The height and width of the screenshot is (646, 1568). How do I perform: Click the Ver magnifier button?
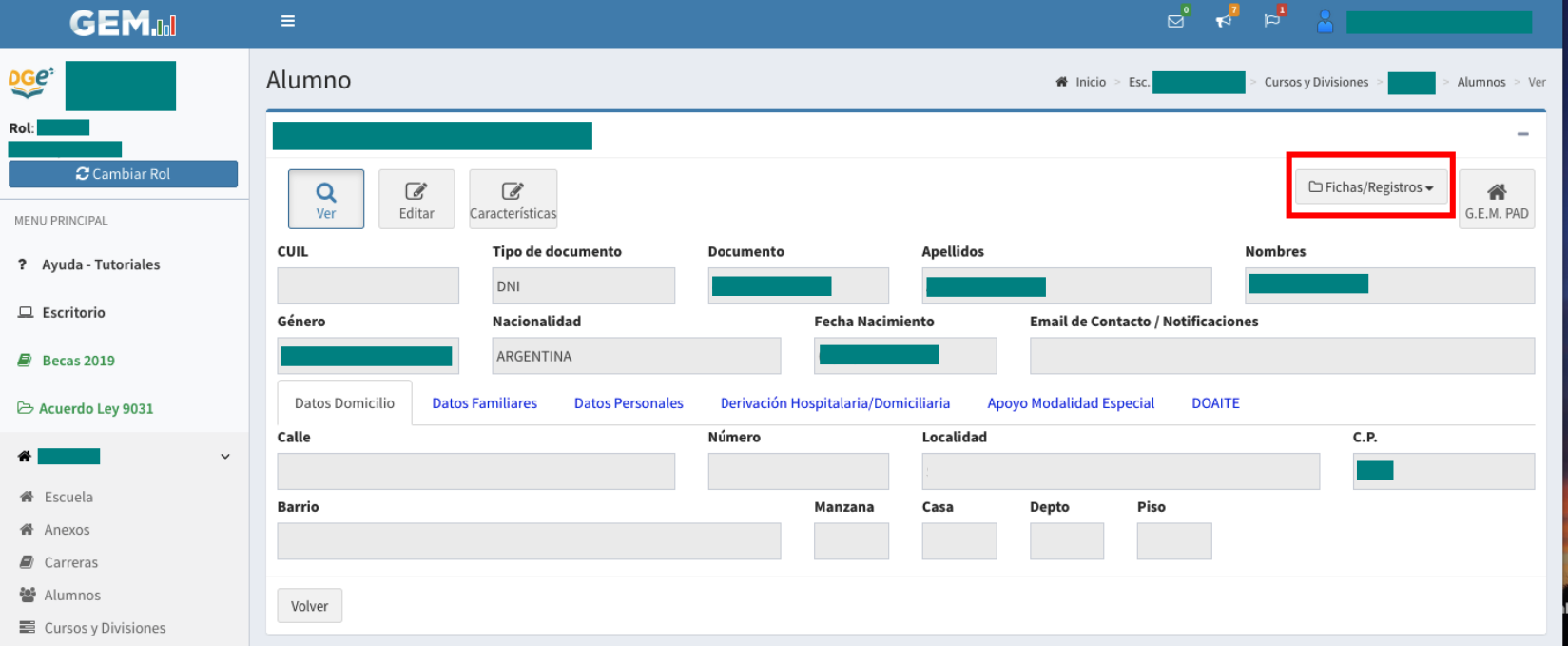point(326,199)
